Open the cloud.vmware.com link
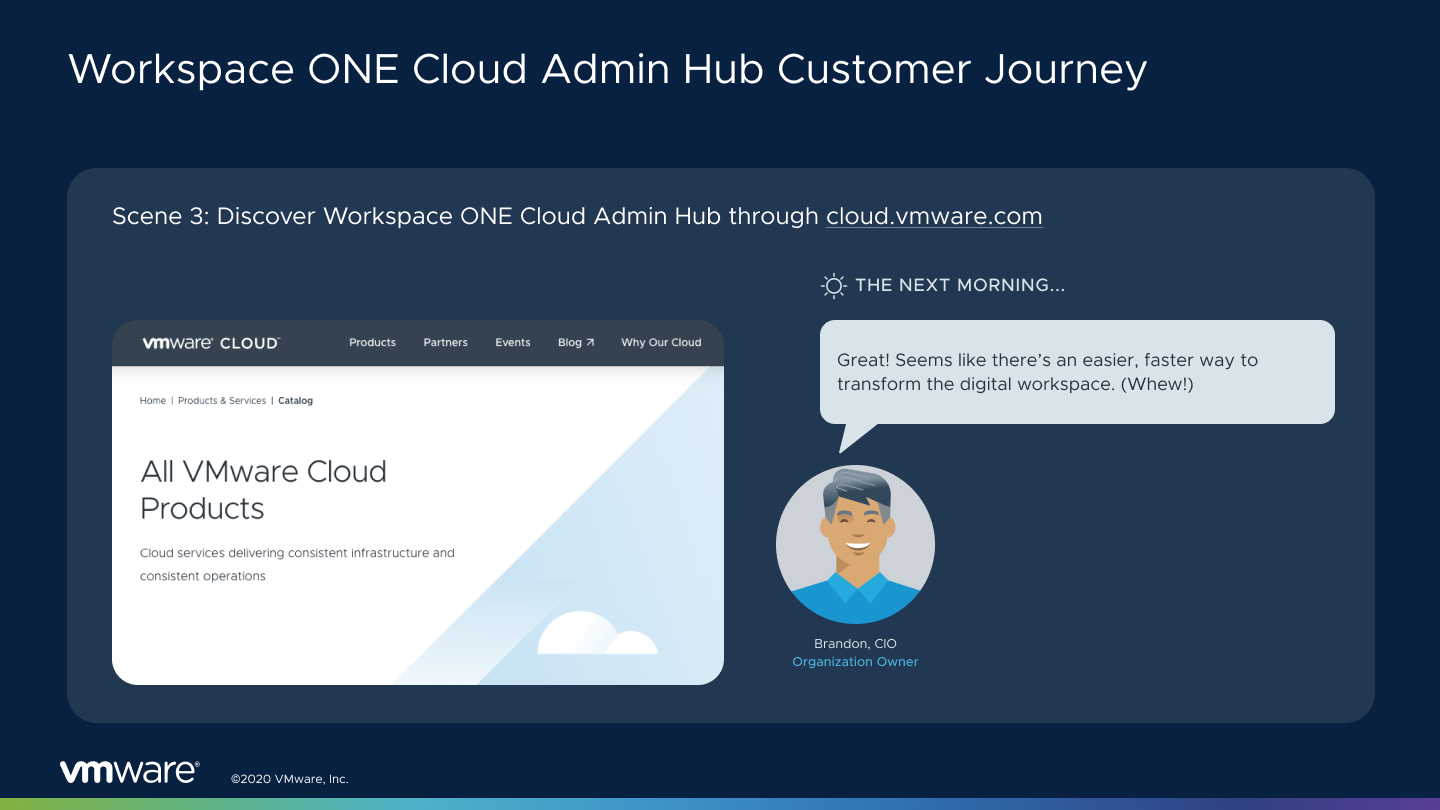 [934, 216]
